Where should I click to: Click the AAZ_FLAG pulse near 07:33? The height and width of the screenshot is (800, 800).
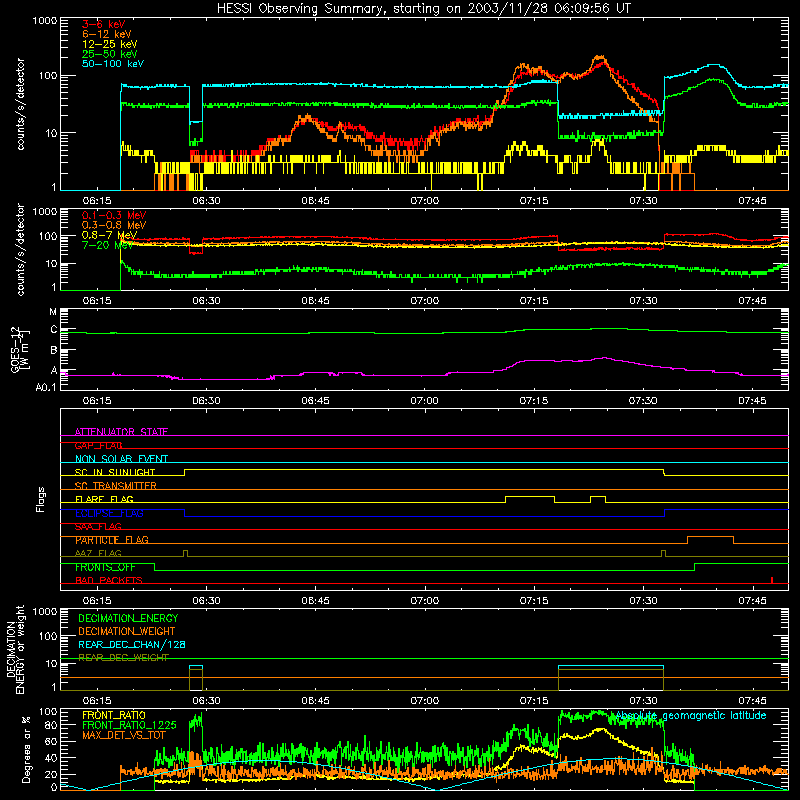pyautogui.click(x=663, y=553)
